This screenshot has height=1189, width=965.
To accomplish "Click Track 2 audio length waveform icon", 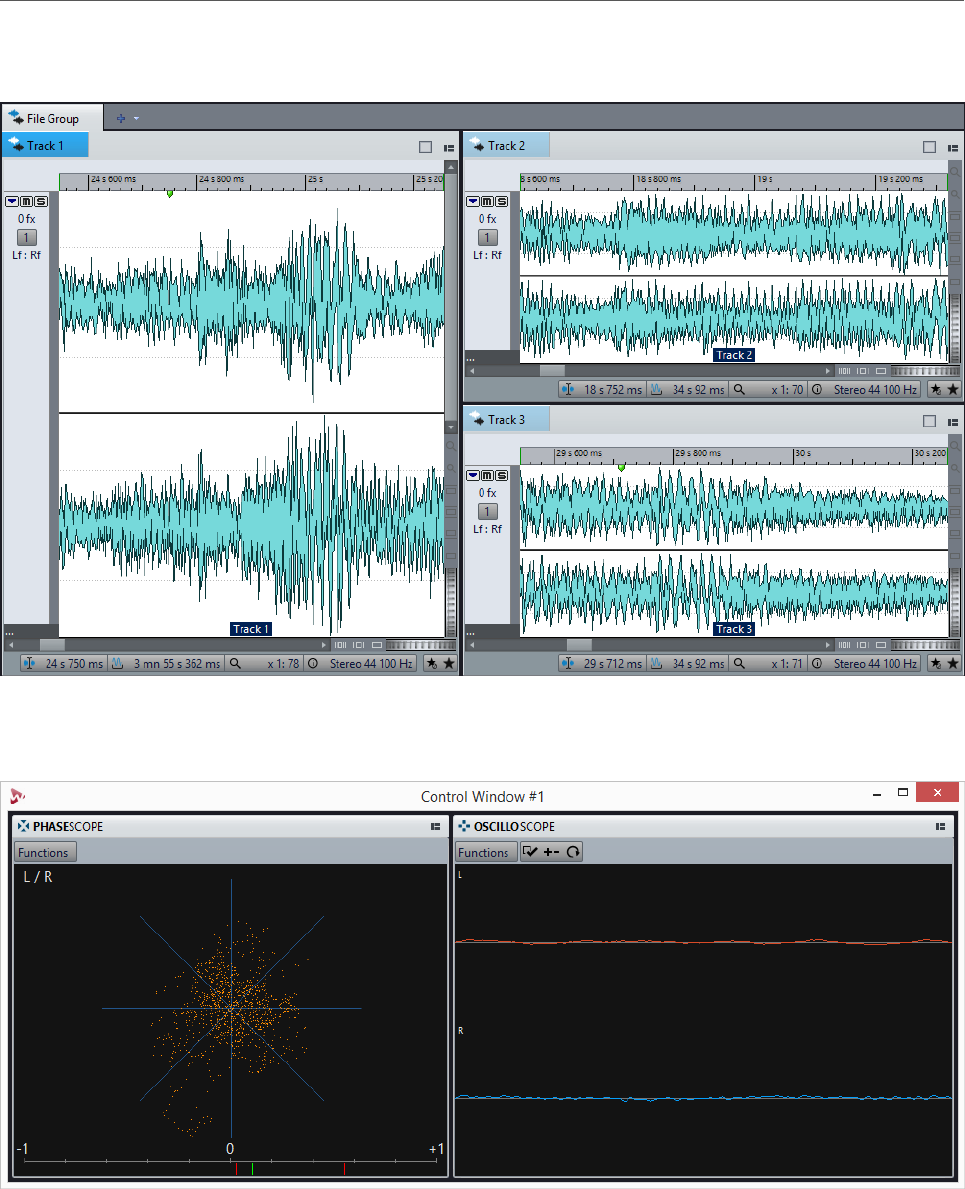I will point(656,390).
